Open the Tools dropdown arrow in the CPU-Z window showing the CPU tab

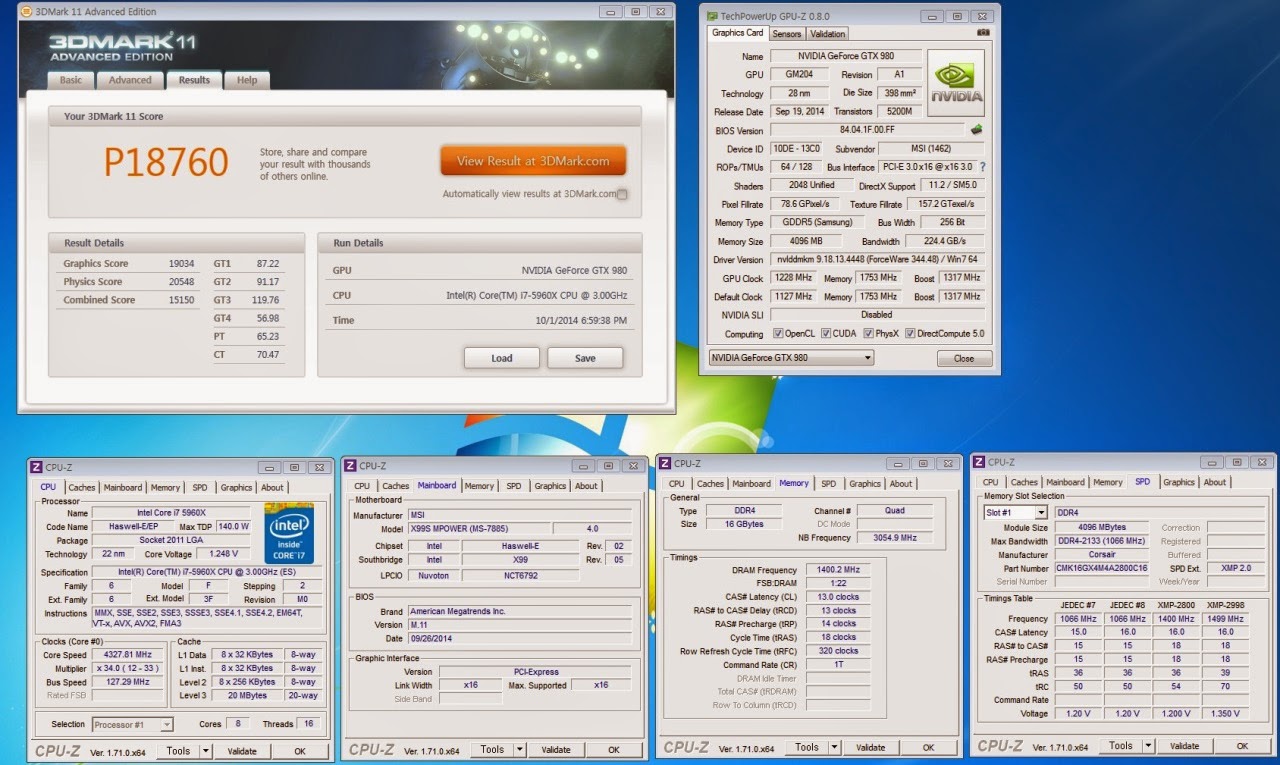click(205, 751)
